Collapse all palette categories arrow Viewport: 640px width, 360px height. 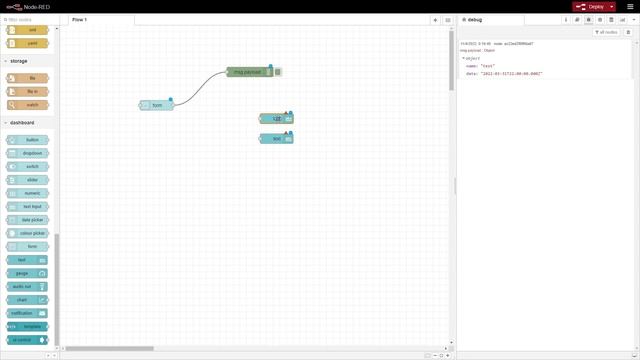click(47, 356)
